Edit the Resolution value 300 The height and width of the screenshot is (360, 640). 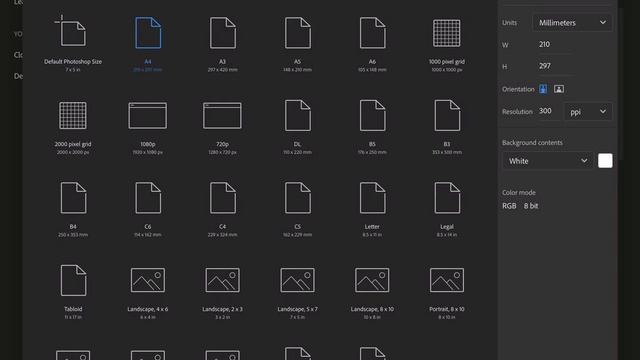point(548,111)
